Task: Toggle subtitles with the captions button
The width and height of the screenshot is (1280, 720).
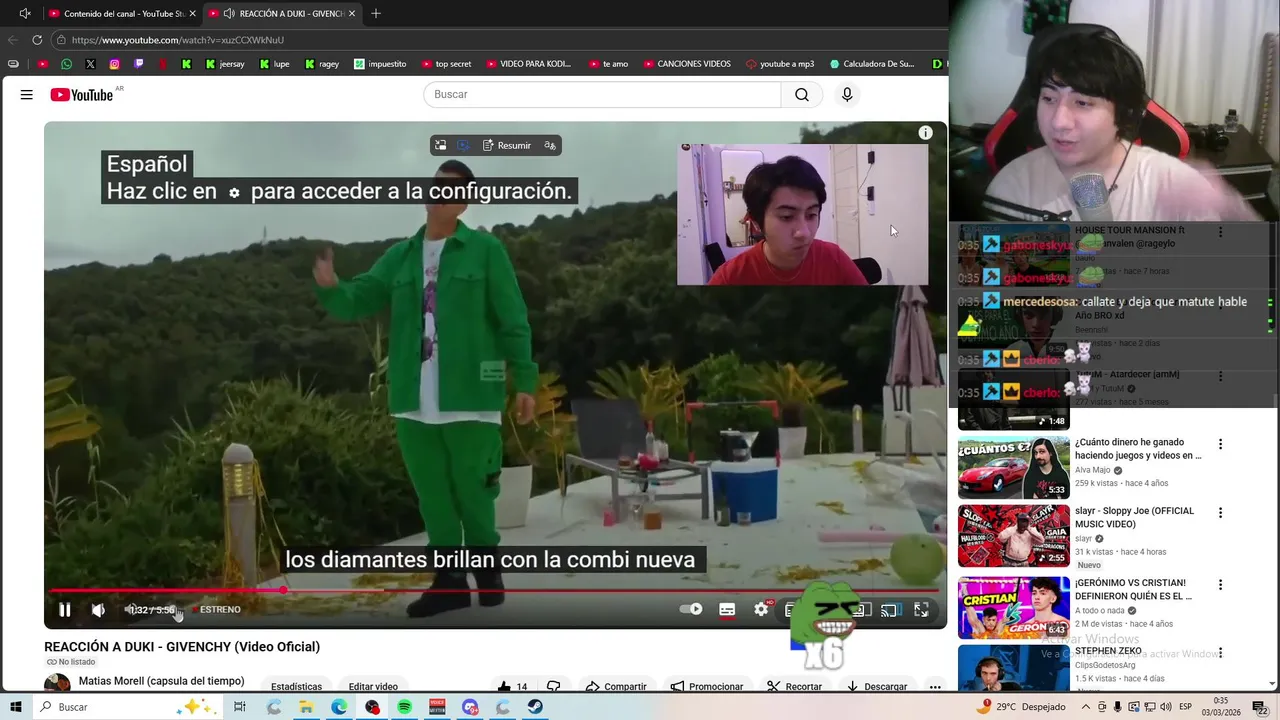Action: point(727,609)
